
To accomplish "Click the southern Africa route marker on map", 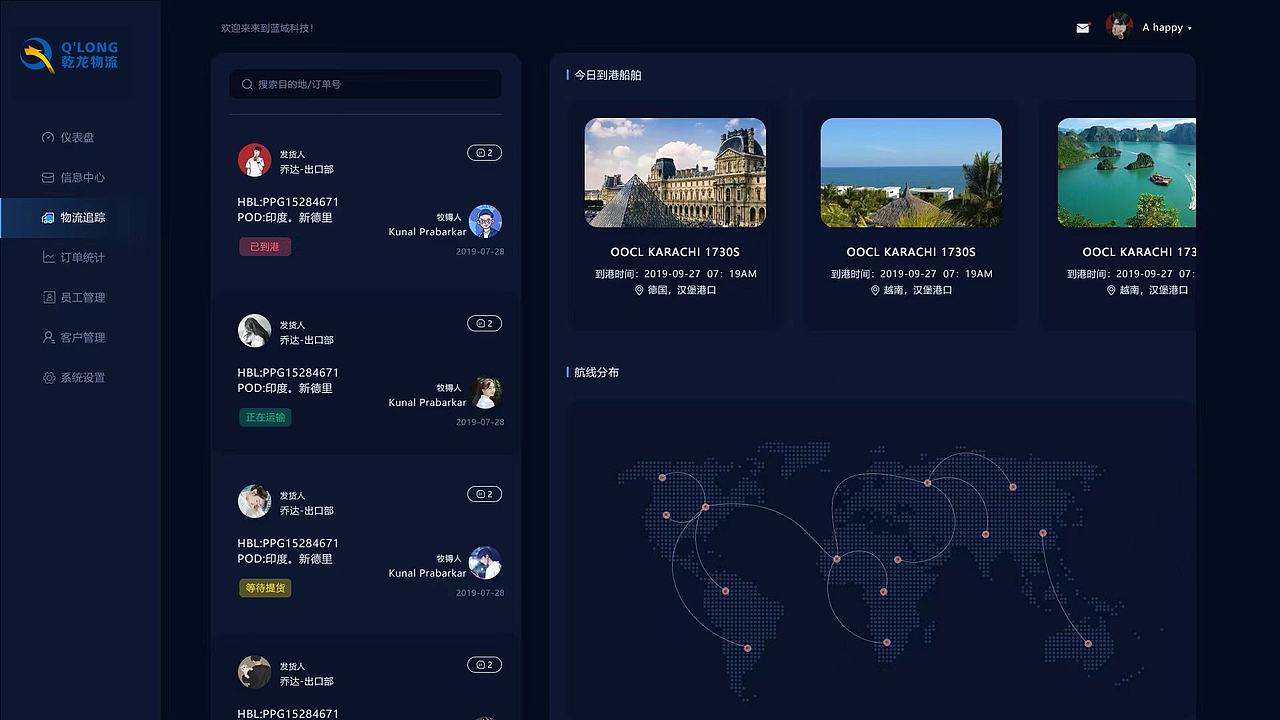I will coord(886,642).
